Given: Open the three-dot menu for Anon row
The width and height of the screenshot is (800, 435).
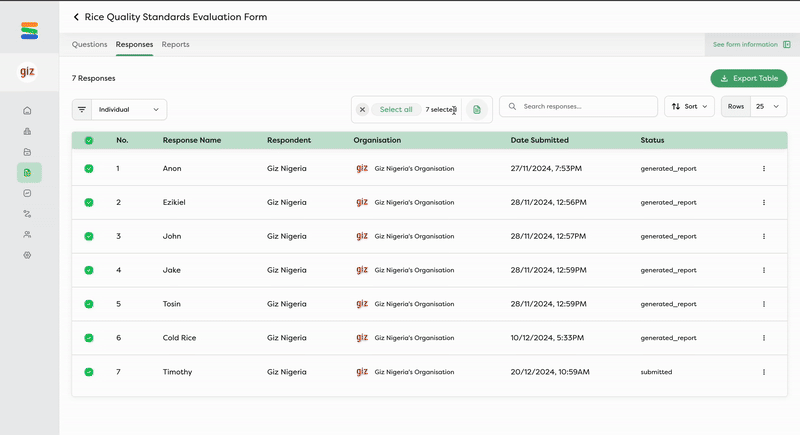Looking at the screenshot, I should pos(764,168).
